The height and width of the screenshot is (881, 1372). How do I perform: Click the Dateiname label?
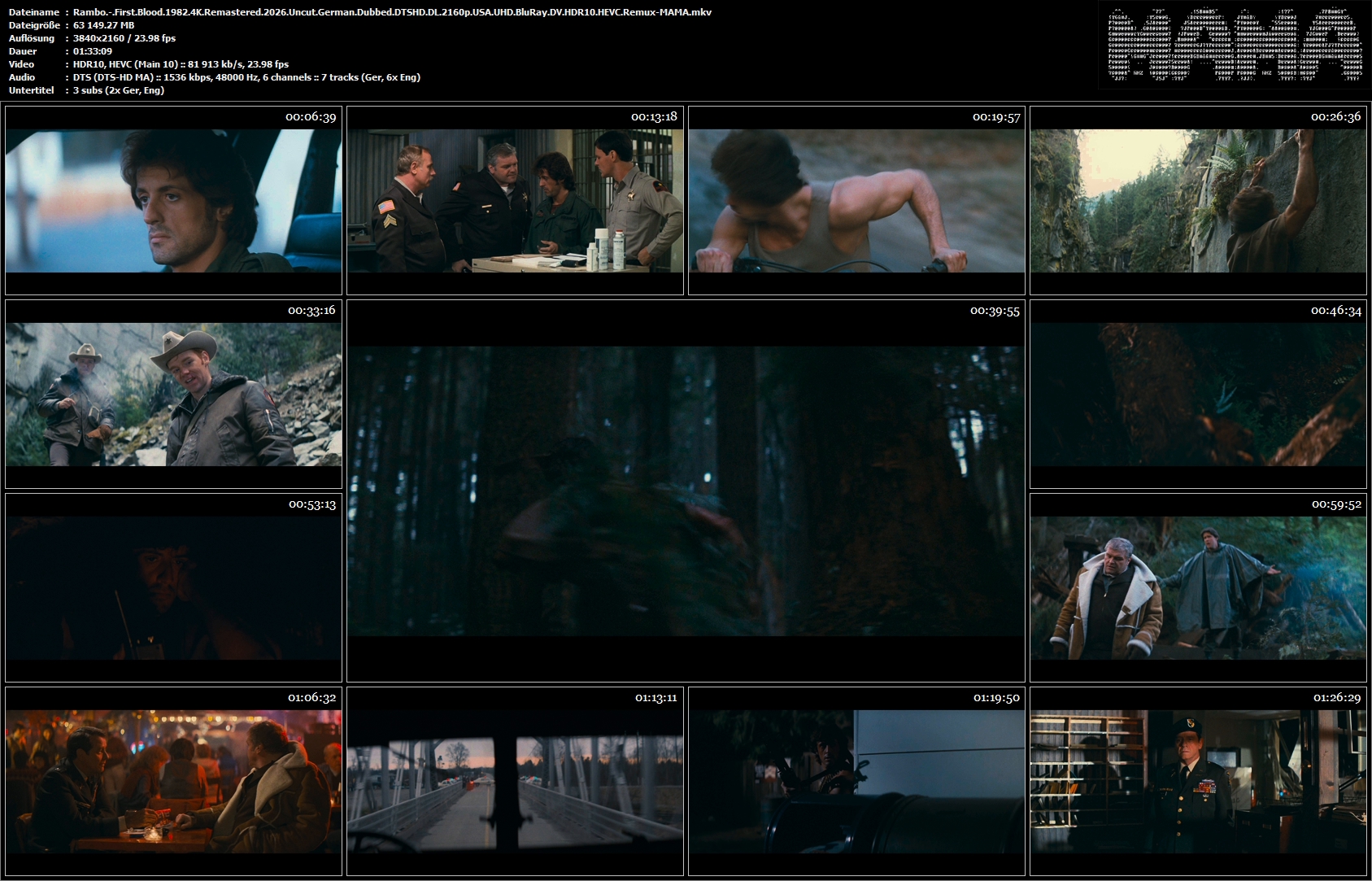[x=34, y=12]
